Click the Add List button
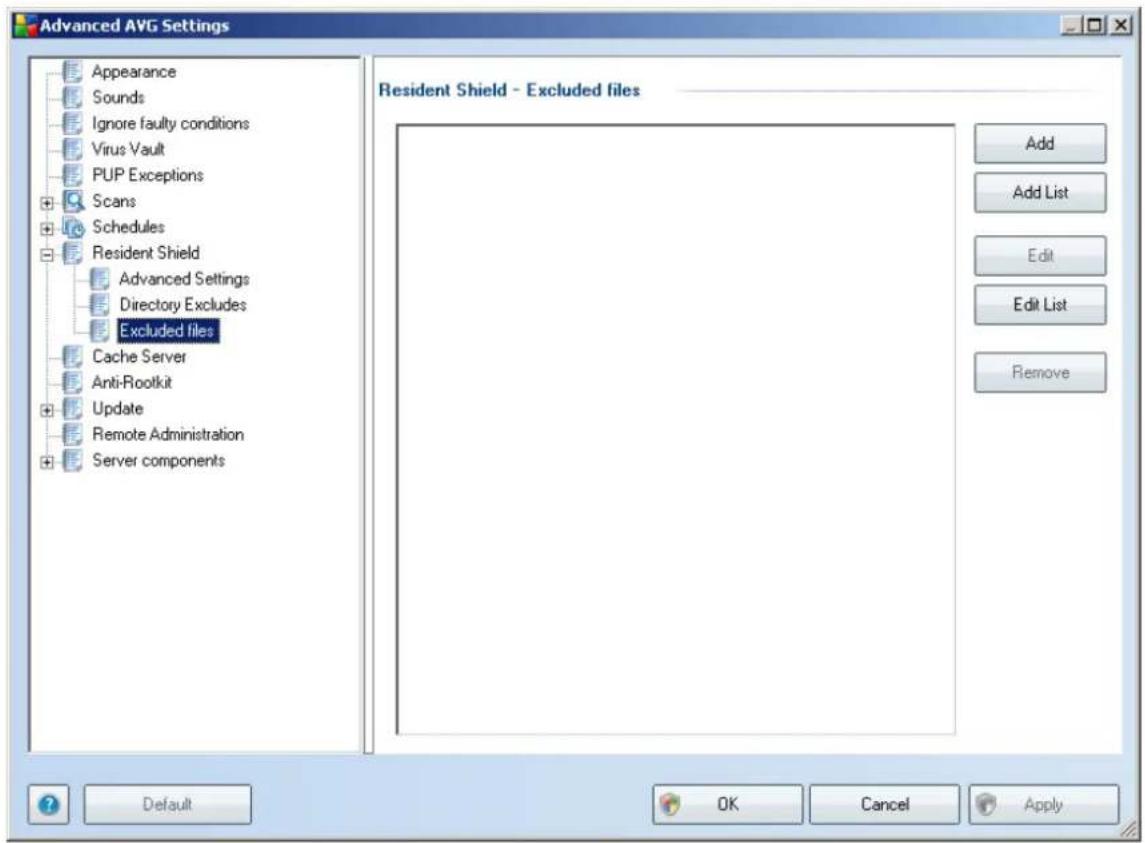The image size is (1145, 843). pos(1040,193)
